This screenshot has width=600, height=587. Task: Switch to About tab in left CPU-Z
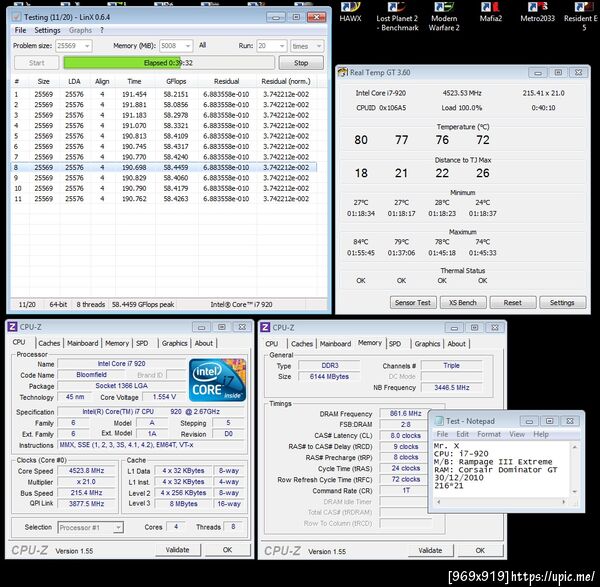pos(204,343)
